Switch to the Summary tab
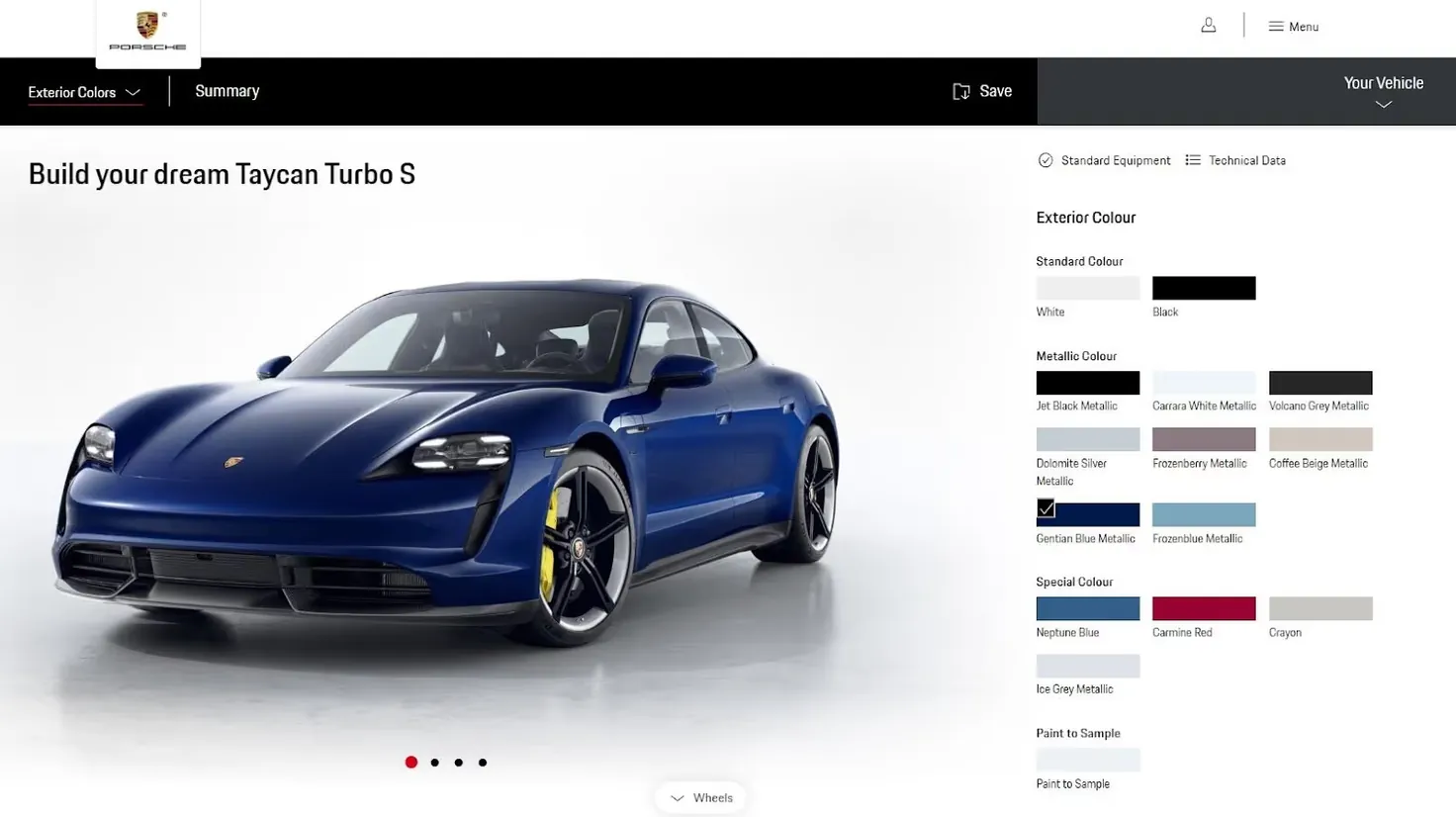The width and height of the screenshot is (1456, 817). (227, 91)
